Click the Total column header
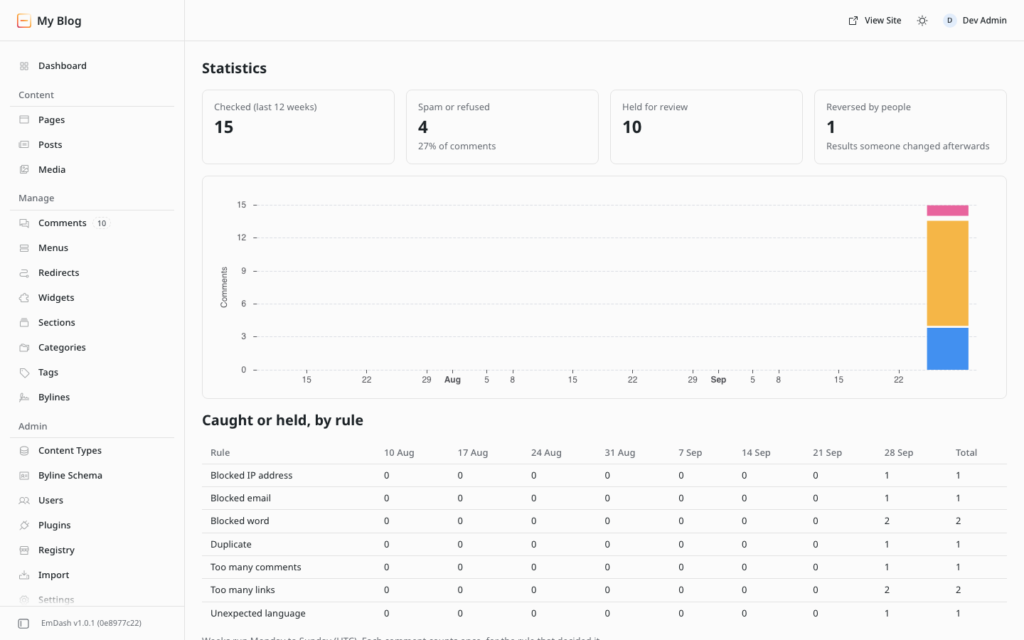Screen dimensions: 1024x640 click(966, 453)
